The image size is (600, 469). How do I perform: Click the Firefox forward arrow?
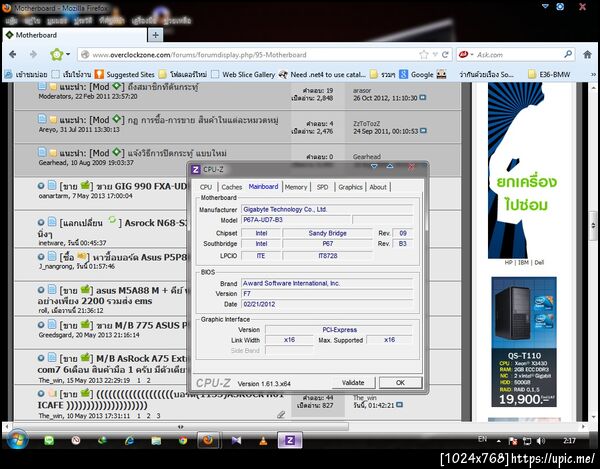(x=33, y=55)
